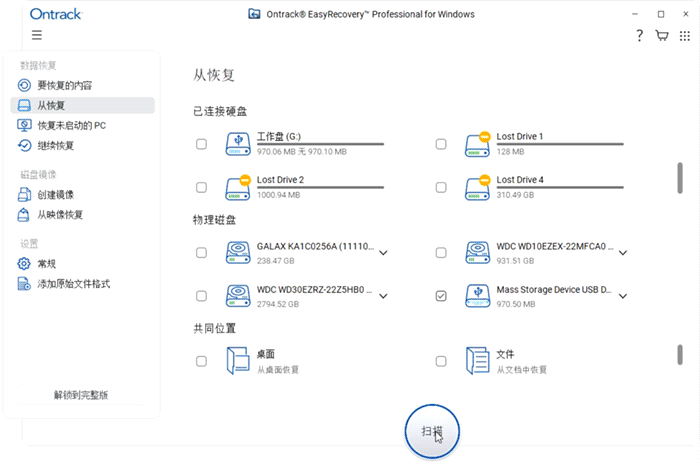The height and width of the screenshot is (464, 700).
Task: Click the 继续恢复 sidebar icon
Action: (24, 145)
